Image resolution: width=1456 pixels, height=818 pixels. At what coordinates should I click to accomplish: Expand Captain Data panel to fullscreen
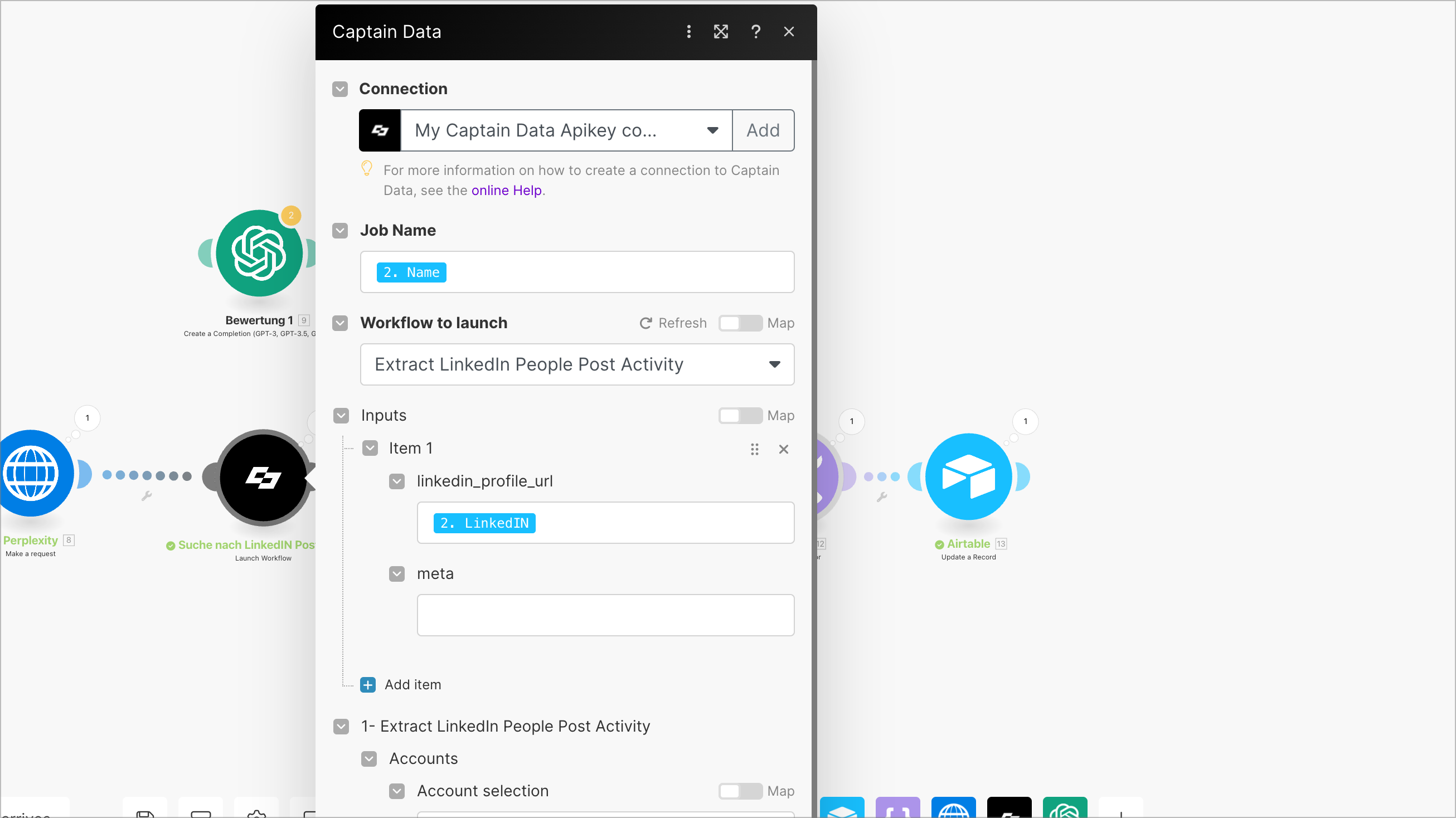pyautogui.click(x=721, y=32)
